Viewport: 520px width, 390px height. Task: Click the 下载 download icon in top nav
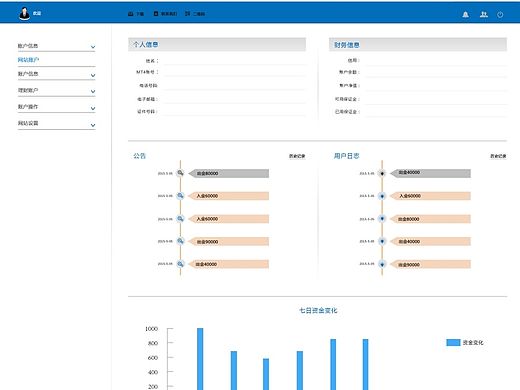131,14
